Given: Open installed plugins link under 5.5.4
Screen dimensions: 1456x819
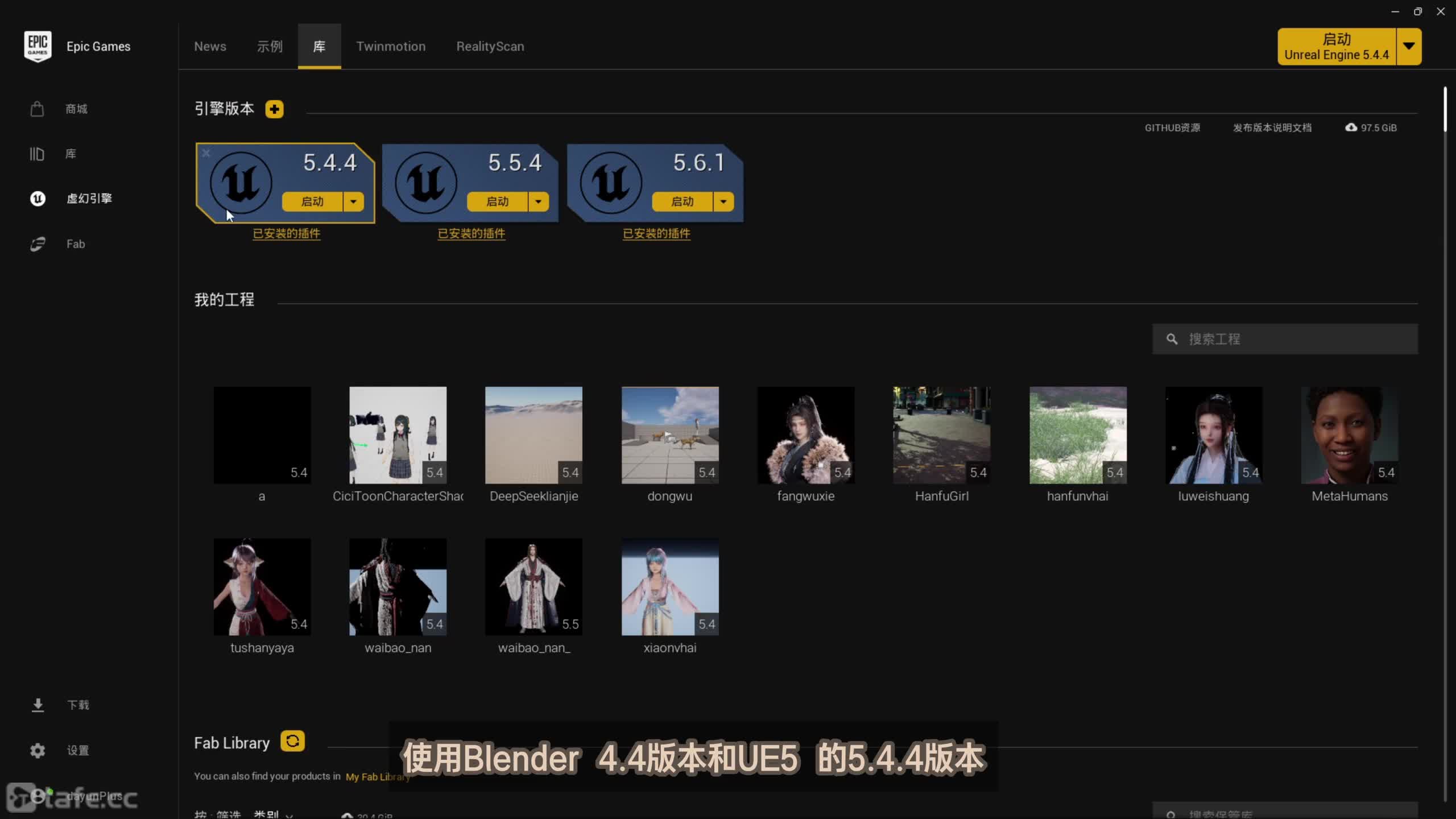Looking at the screenshot, I should click(x=471, y=233).
